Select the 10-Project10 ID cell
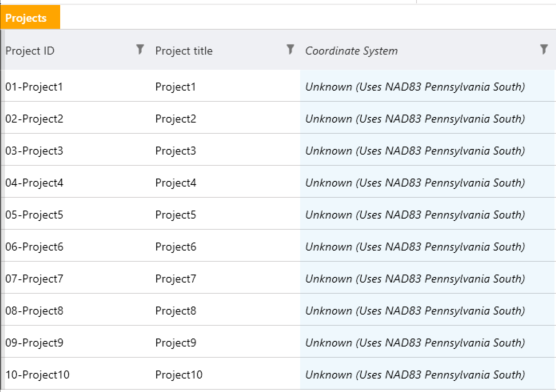The image size is (556, 392). pyautogui.click(x=76, y=374)
